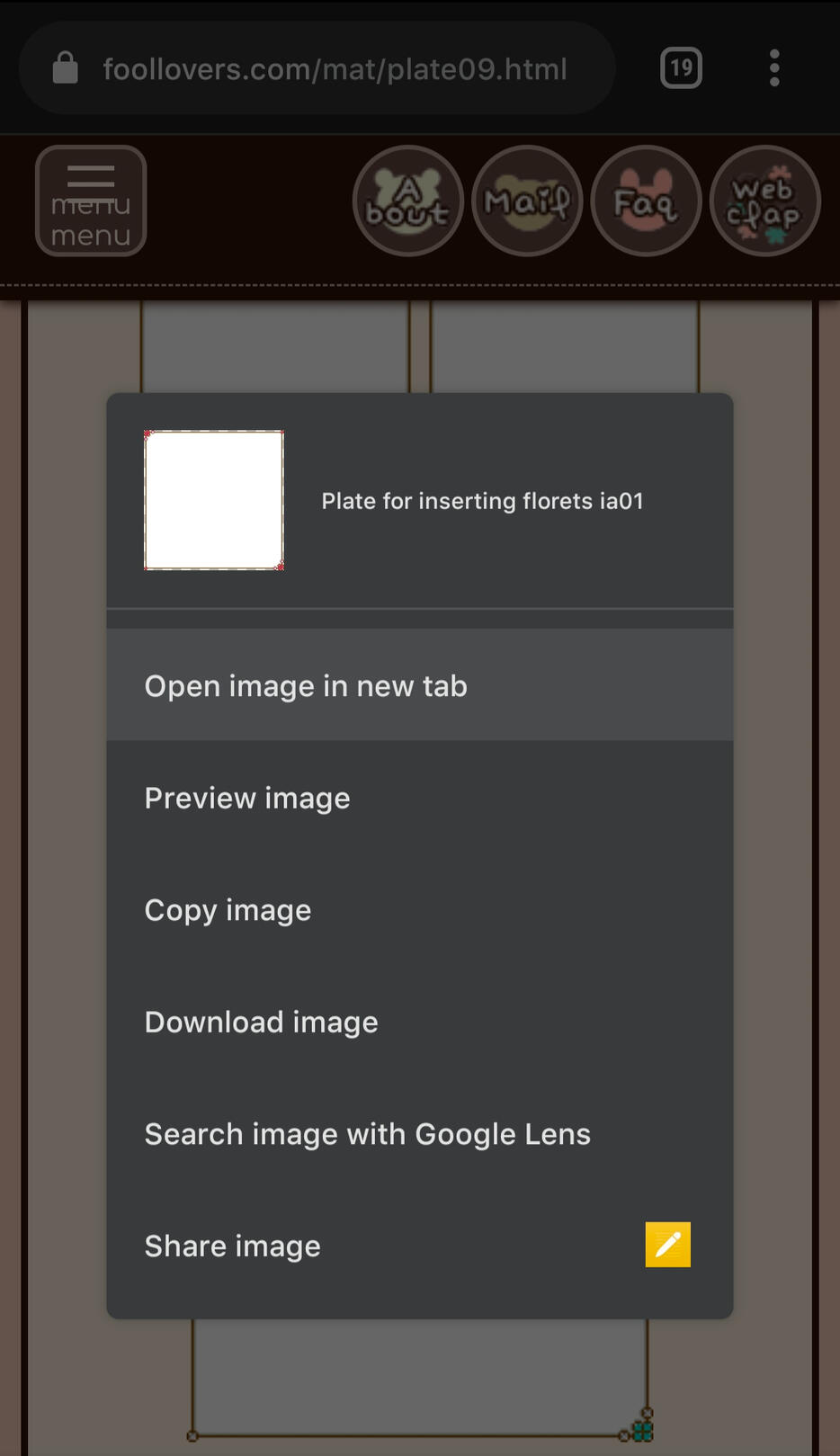Tap the lock icon in address bar
This screenshot has height=1456, width=840.
65,68
